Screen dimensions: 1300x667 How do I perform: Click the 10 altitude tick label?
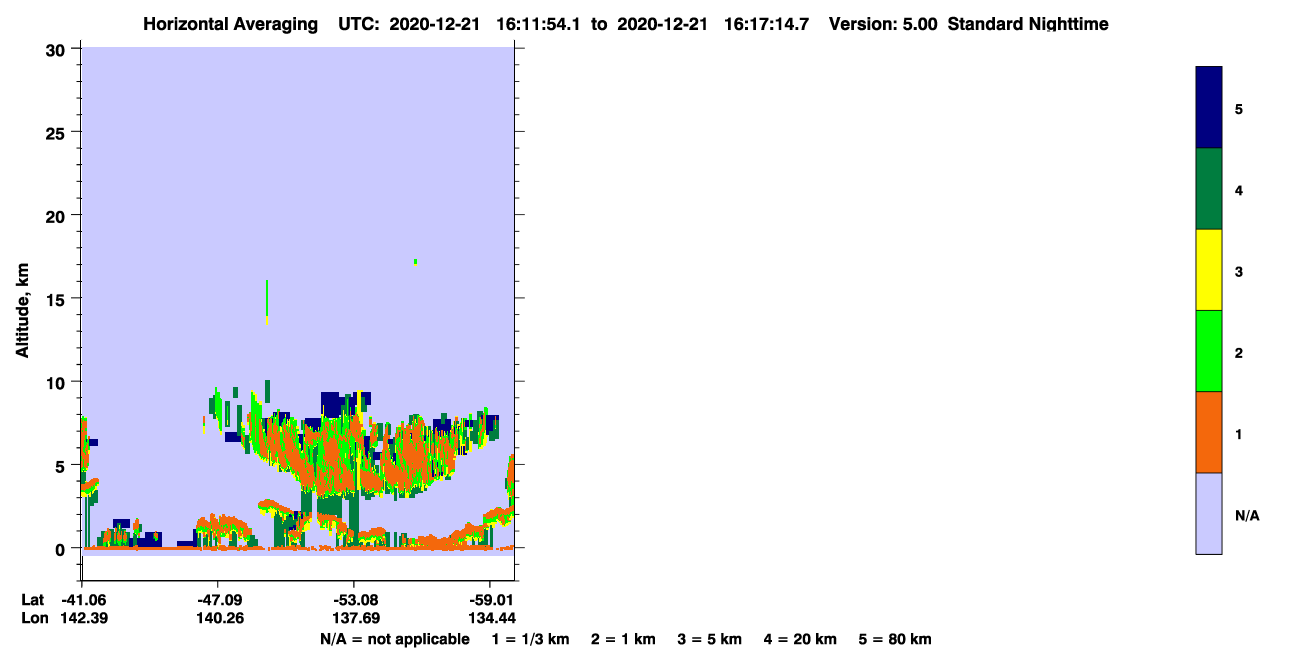tap(58, 382)
